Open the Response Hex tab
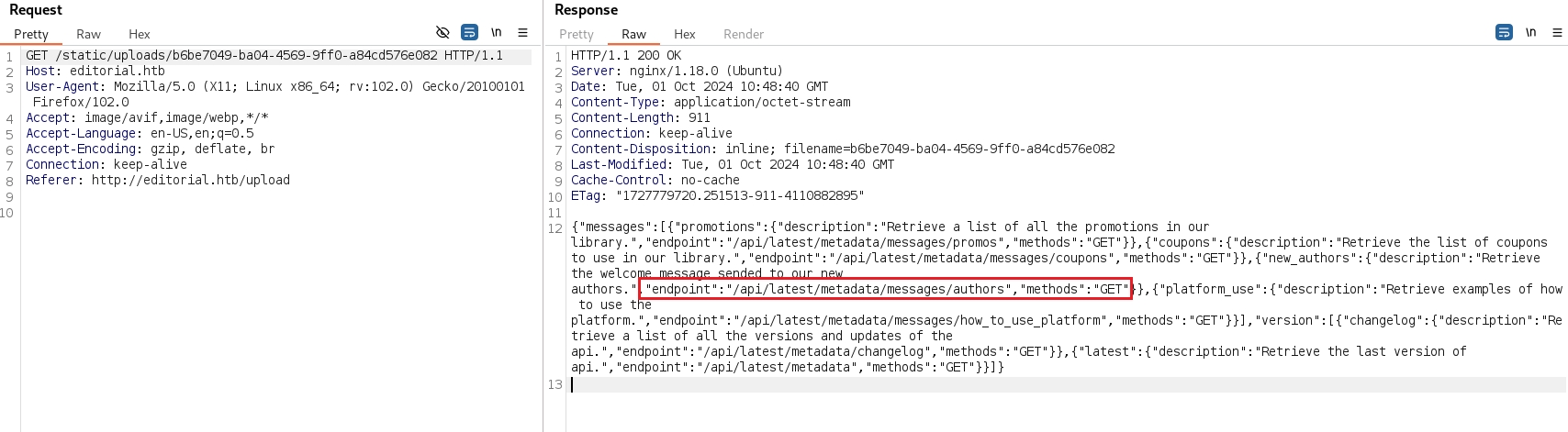This screenshot has width=1568, height=432. pos(685,34)
